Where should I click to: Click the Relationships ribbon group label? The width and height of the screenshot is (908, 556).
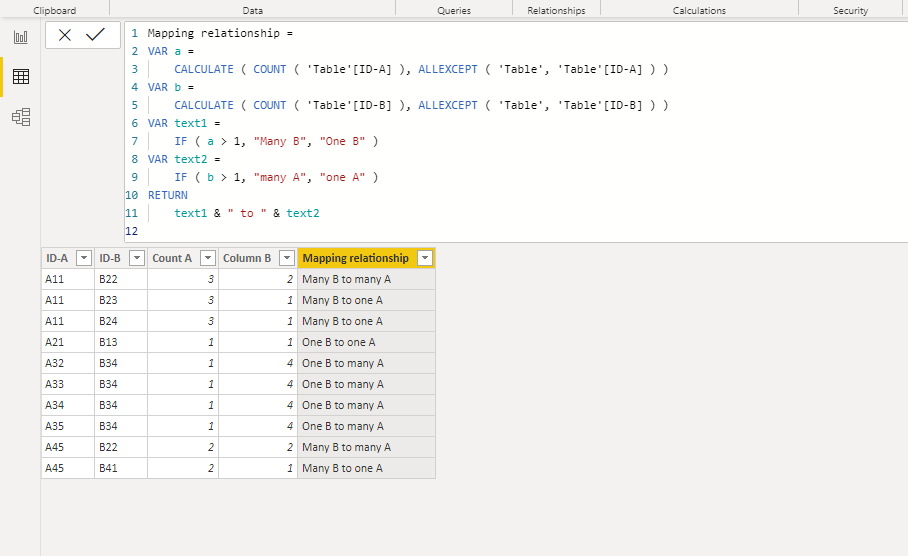click(556, 10)
